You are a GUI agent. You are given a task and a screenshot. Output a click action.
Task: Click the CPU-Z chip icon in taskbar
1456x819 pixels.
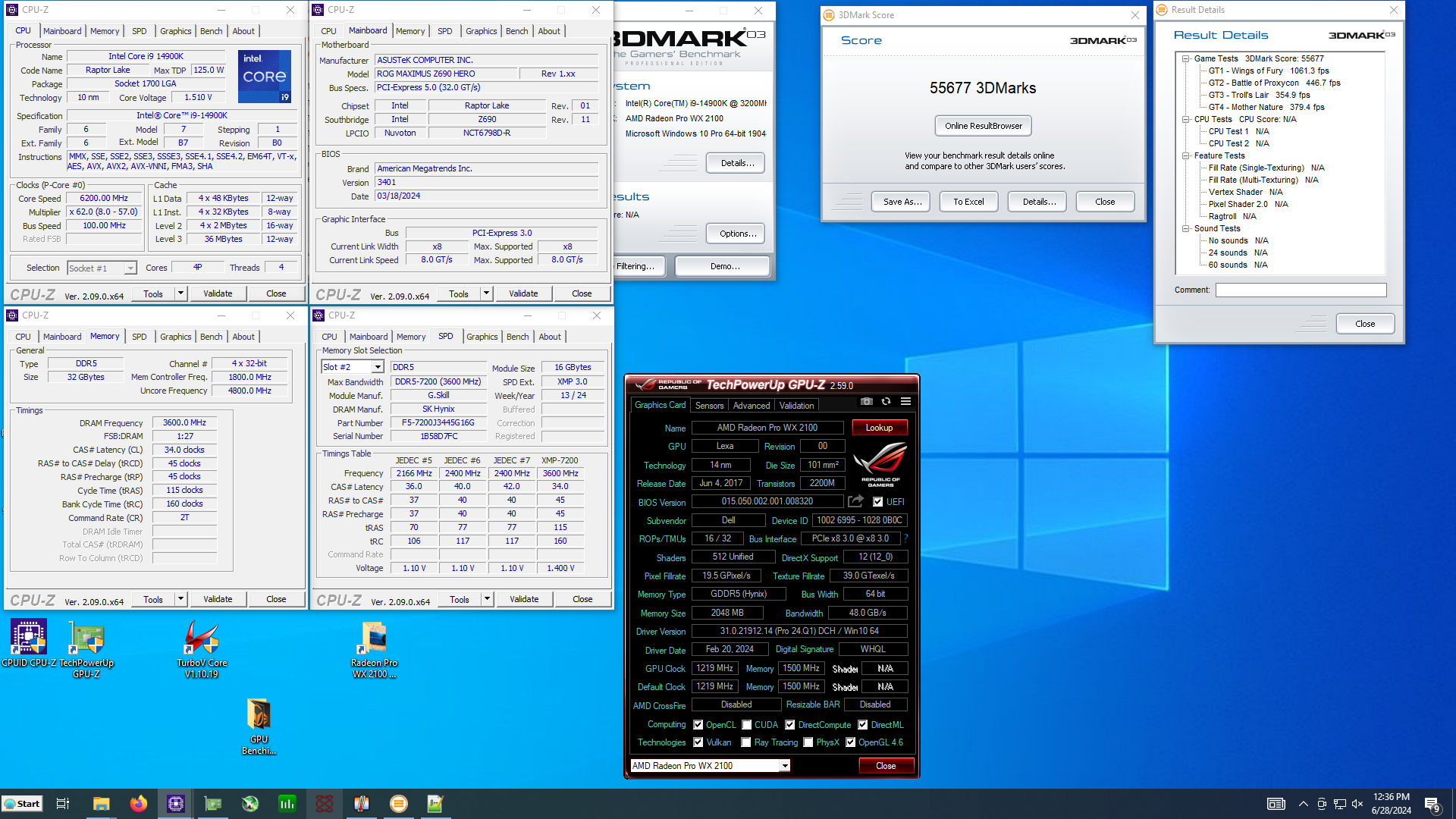[x=175, y=804]
